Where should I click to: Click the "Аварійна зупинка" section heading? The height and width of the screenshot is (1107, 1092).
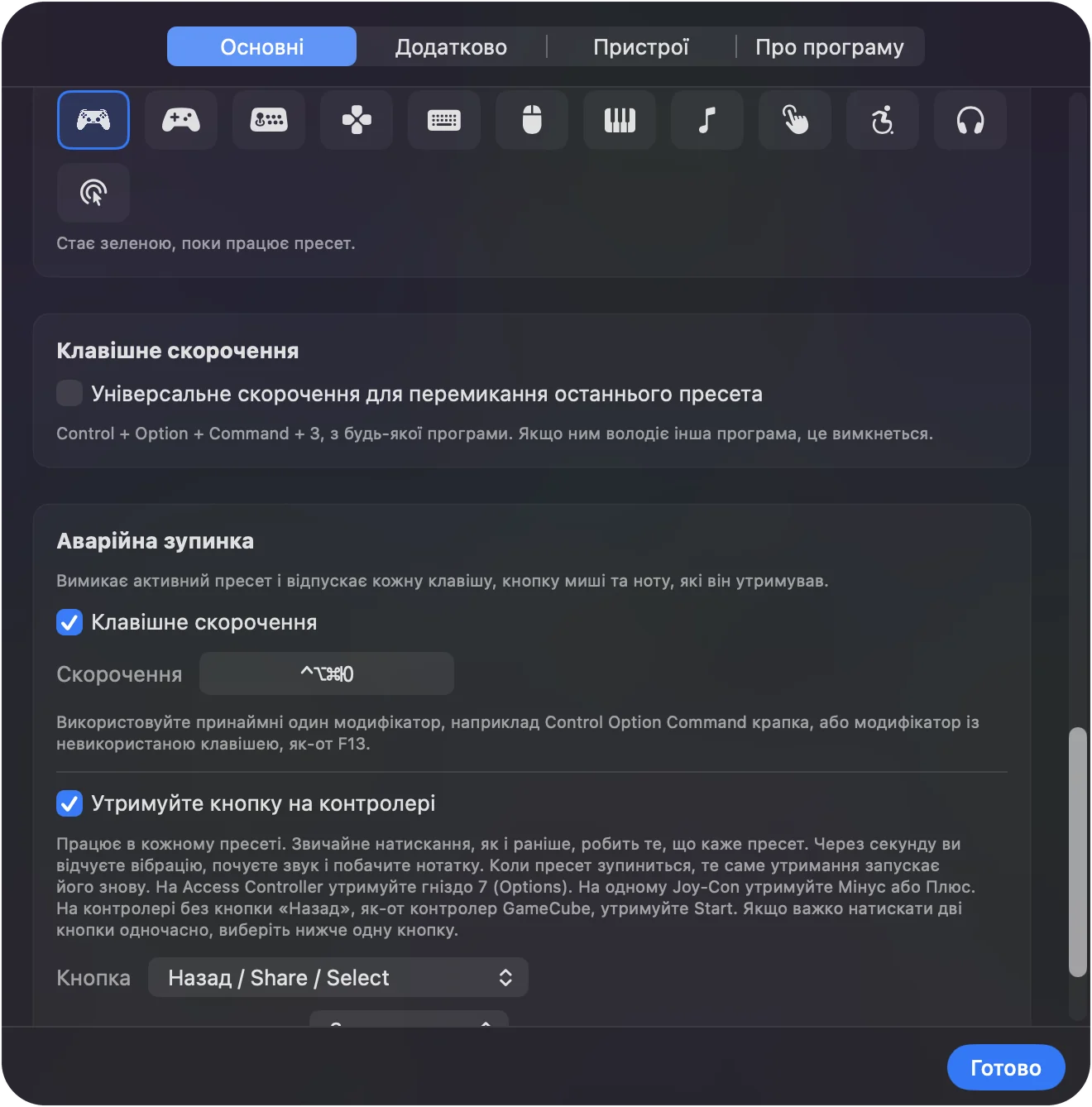pyautogui.click(x=156, y=541)
